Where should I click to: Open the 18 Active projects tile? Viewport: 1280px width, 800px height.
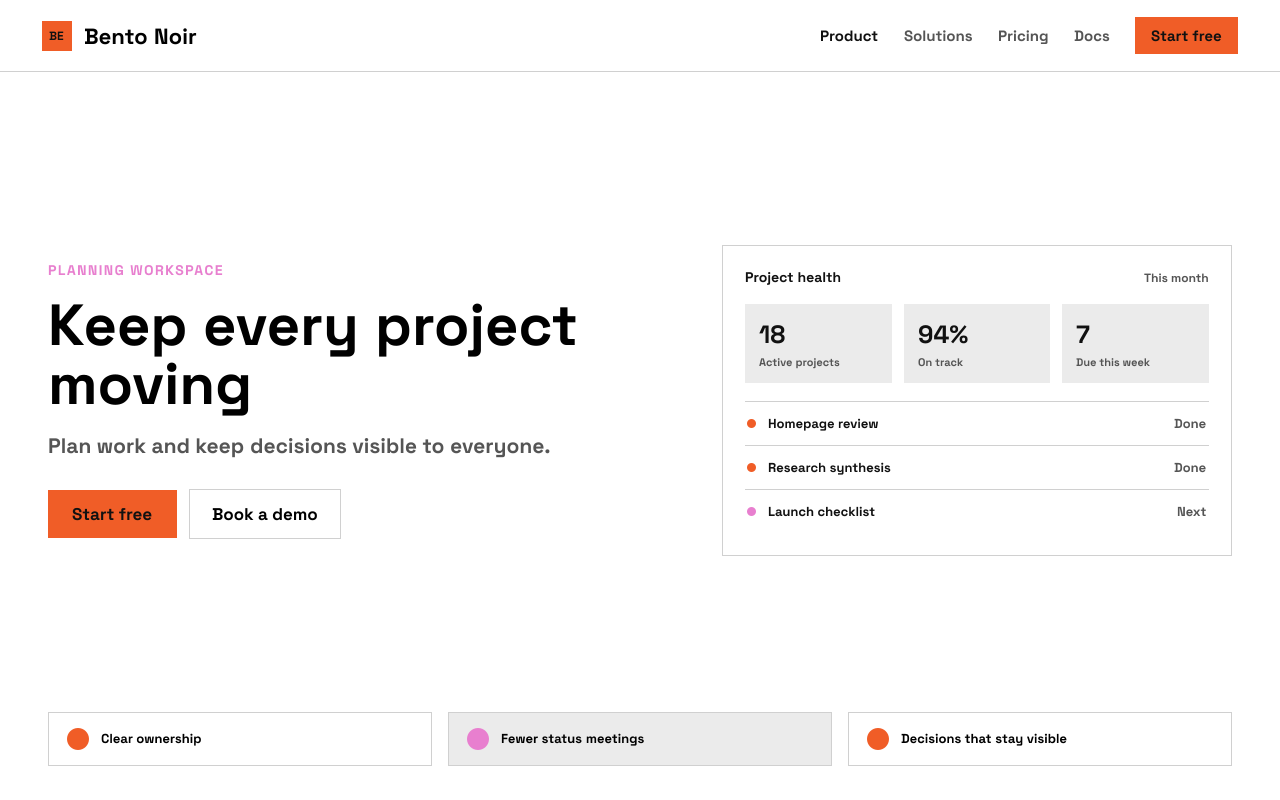click(818, 343)
